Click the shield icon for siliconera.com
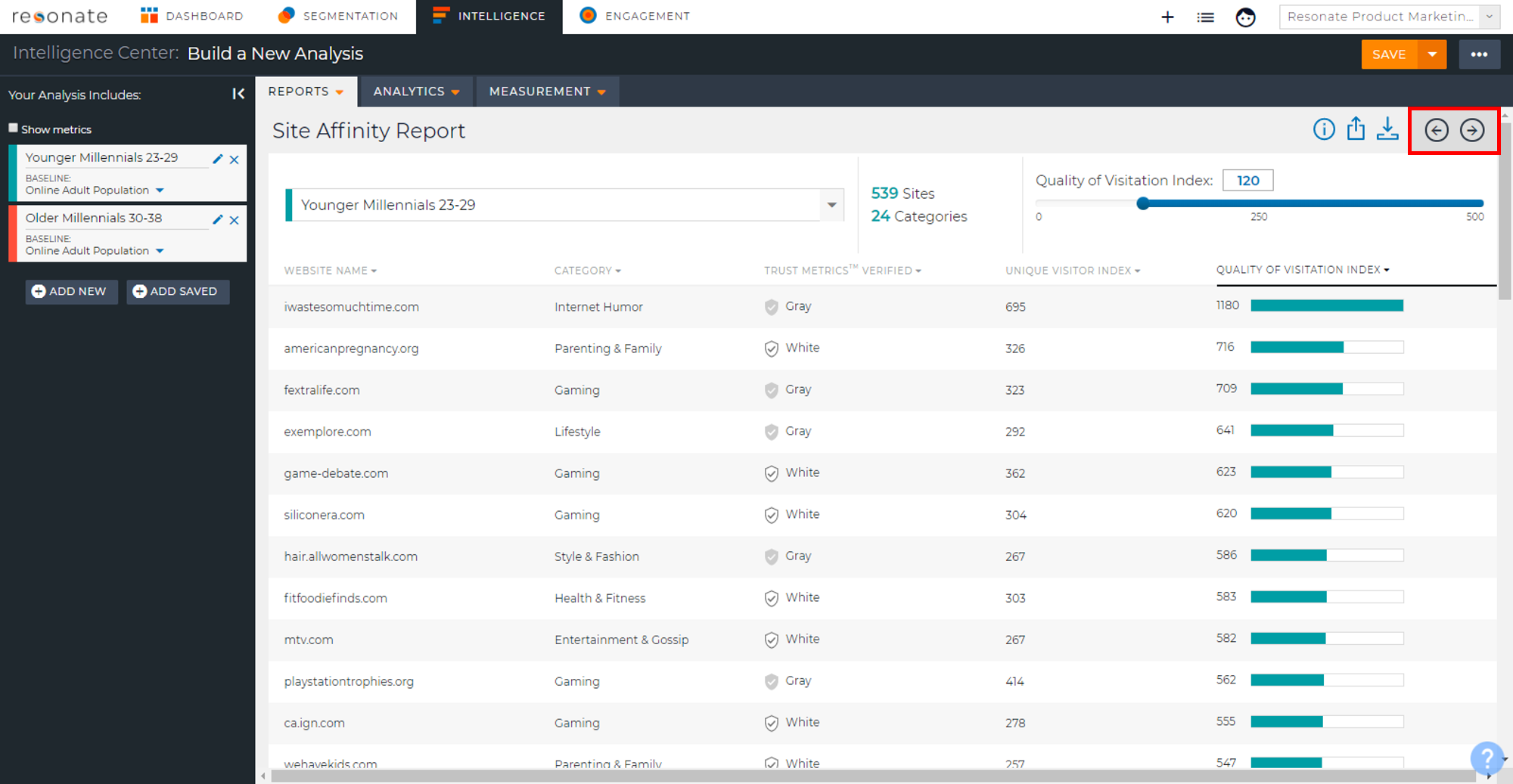 coord(771,515)
